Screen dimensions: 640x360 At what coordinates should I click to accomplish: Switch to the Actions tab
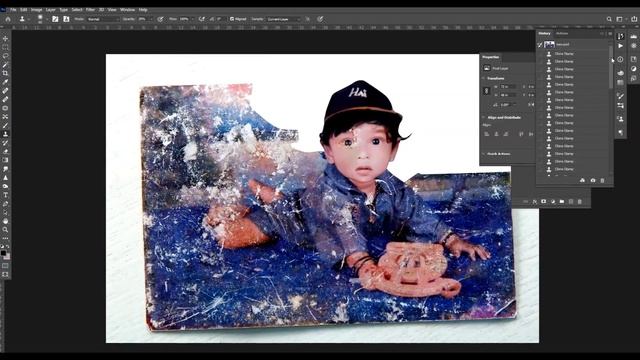click(562, 33)
